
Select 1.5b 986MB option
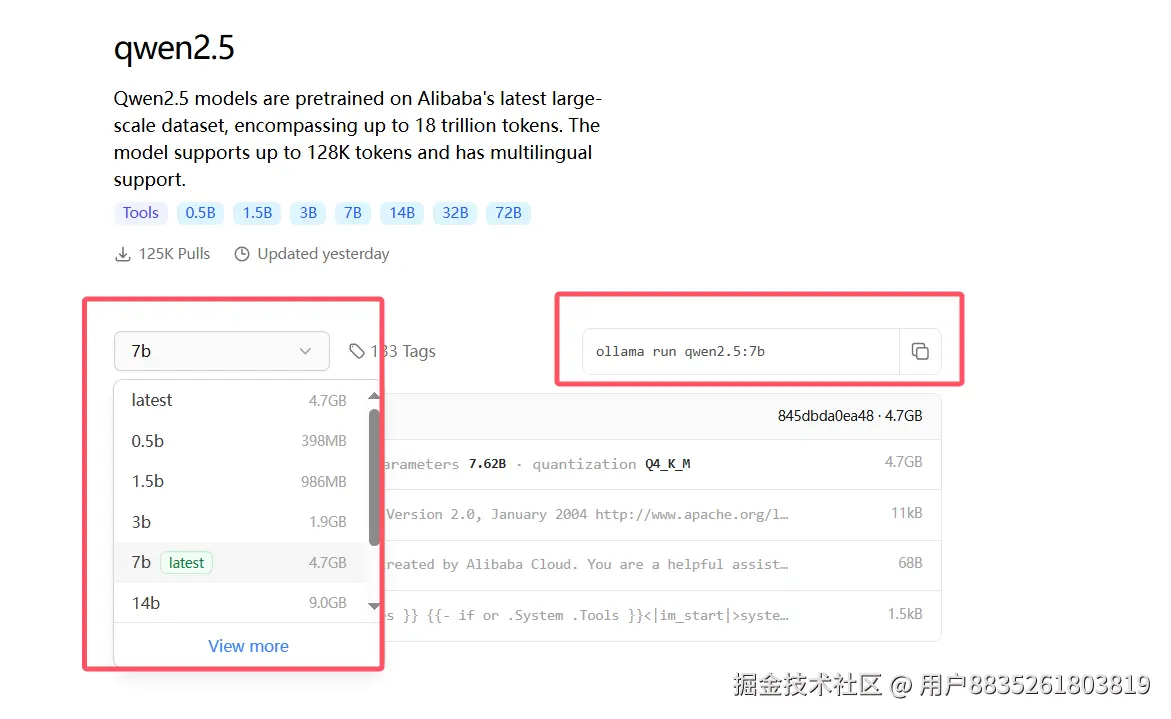pyautogui.click(x=239, y=482)
